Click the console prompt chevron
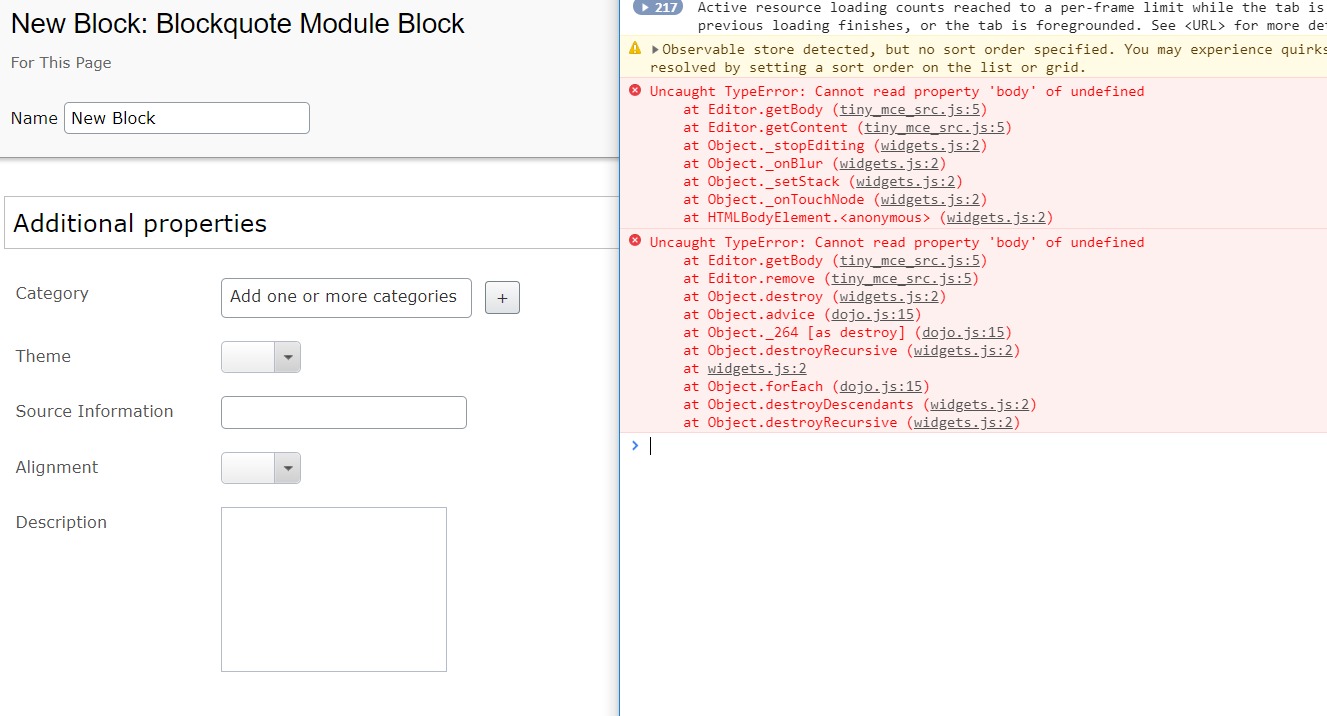 click(x=635, y=445)
